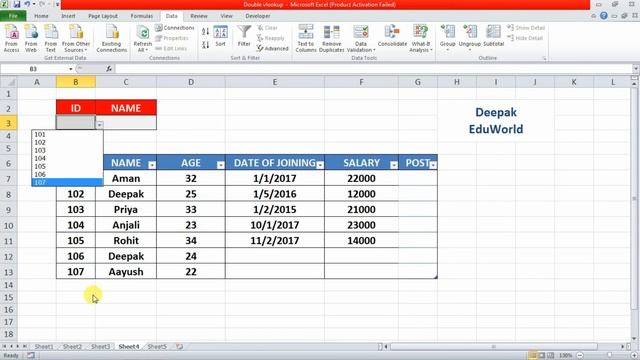Image resolution: width=640 pixels, height=360 pixels.
Task: Click Hide Detail in Outline group
Action: click(525, 38)
